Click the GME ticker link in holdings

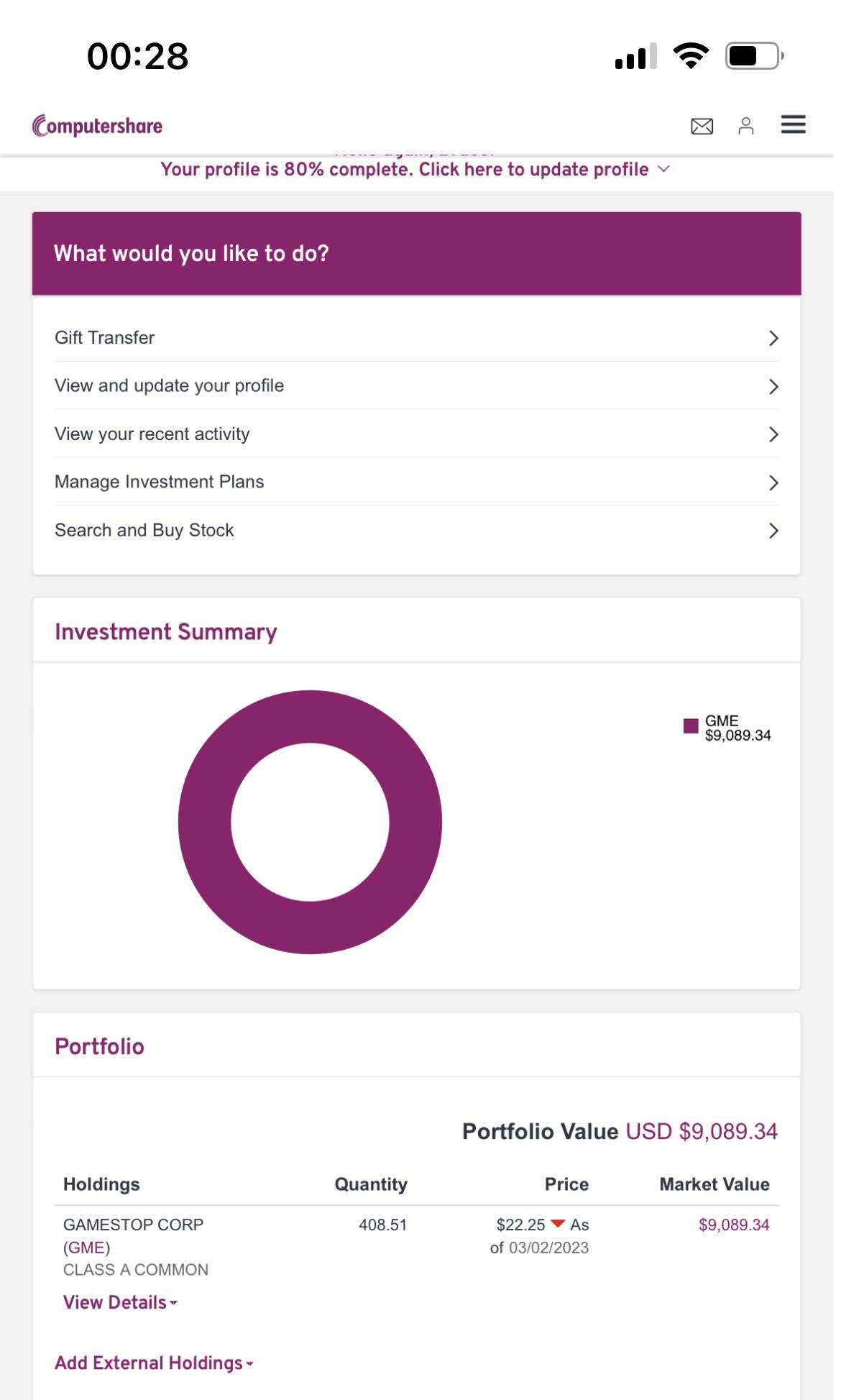coord(86,1248)
